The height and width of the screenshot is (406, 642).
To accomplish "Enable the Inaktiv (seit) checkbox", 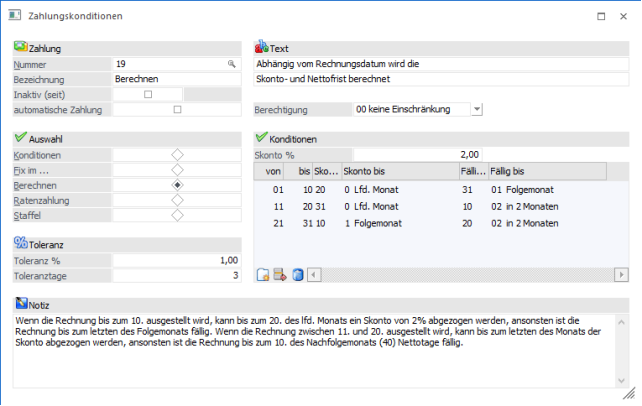I will coord(148,94).
